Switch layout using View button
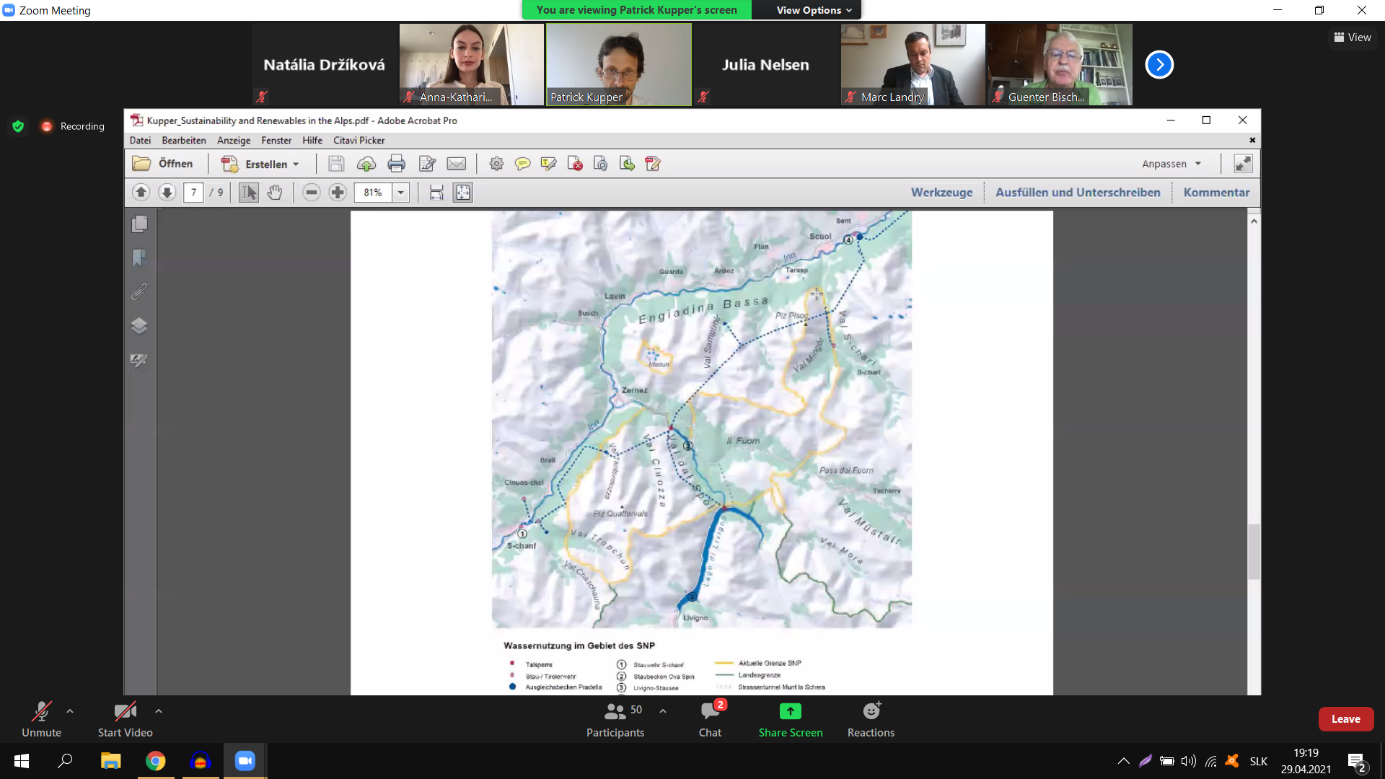The width and height of the screenshot is (1385, 779). pos(1352,37)
